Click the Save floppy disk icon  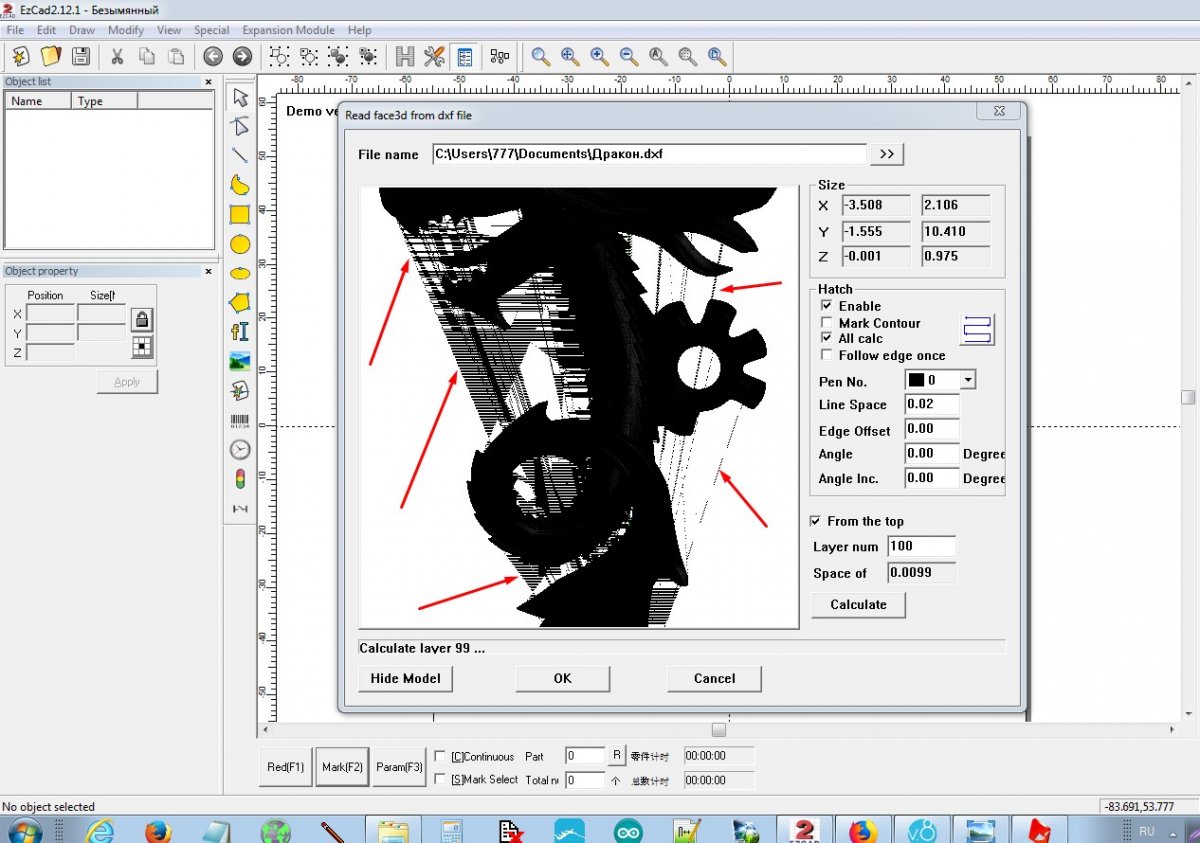coord(81,57)
